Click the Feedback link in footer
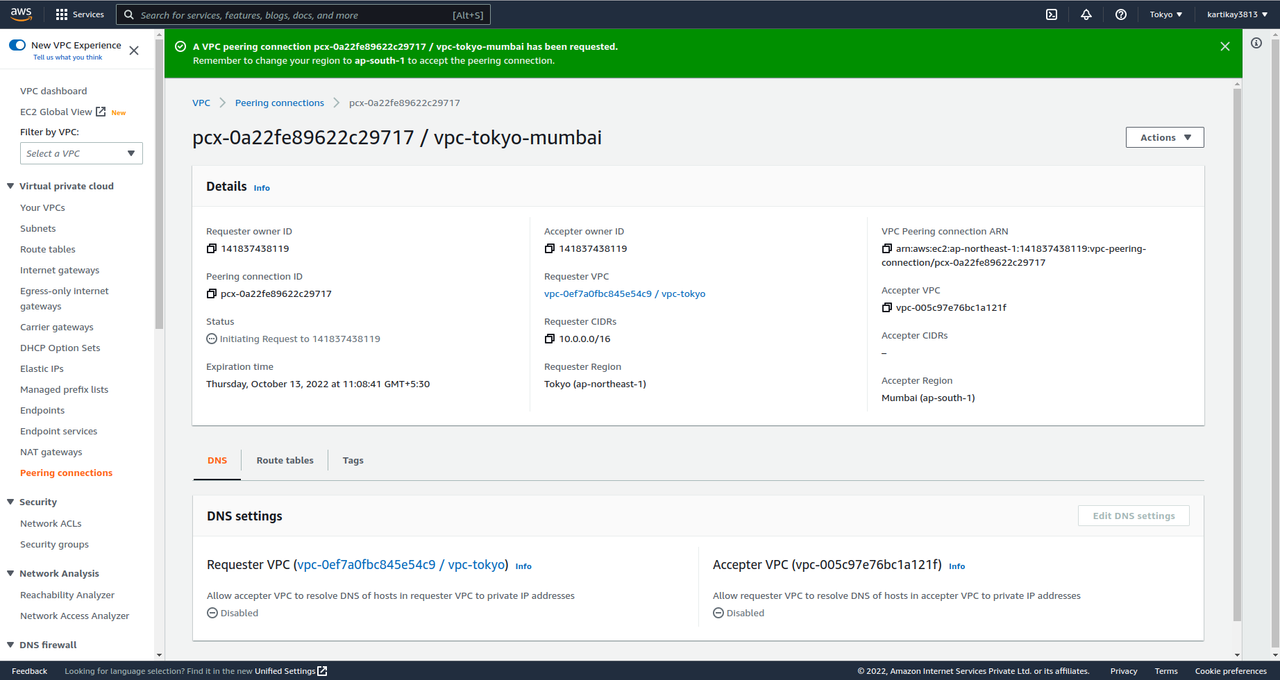Viewport: 1280px width, 680px height. [29, 671]
